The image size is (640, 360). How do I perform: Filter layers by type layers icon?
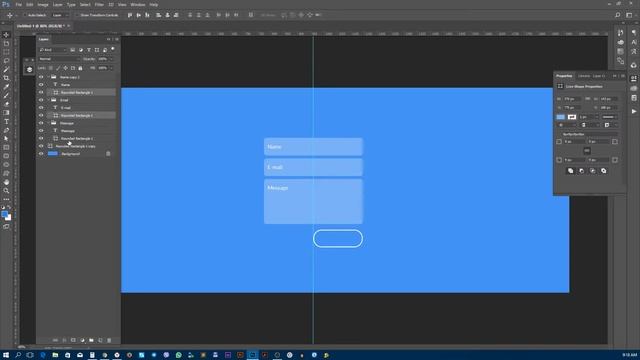[x=89, y=50]
